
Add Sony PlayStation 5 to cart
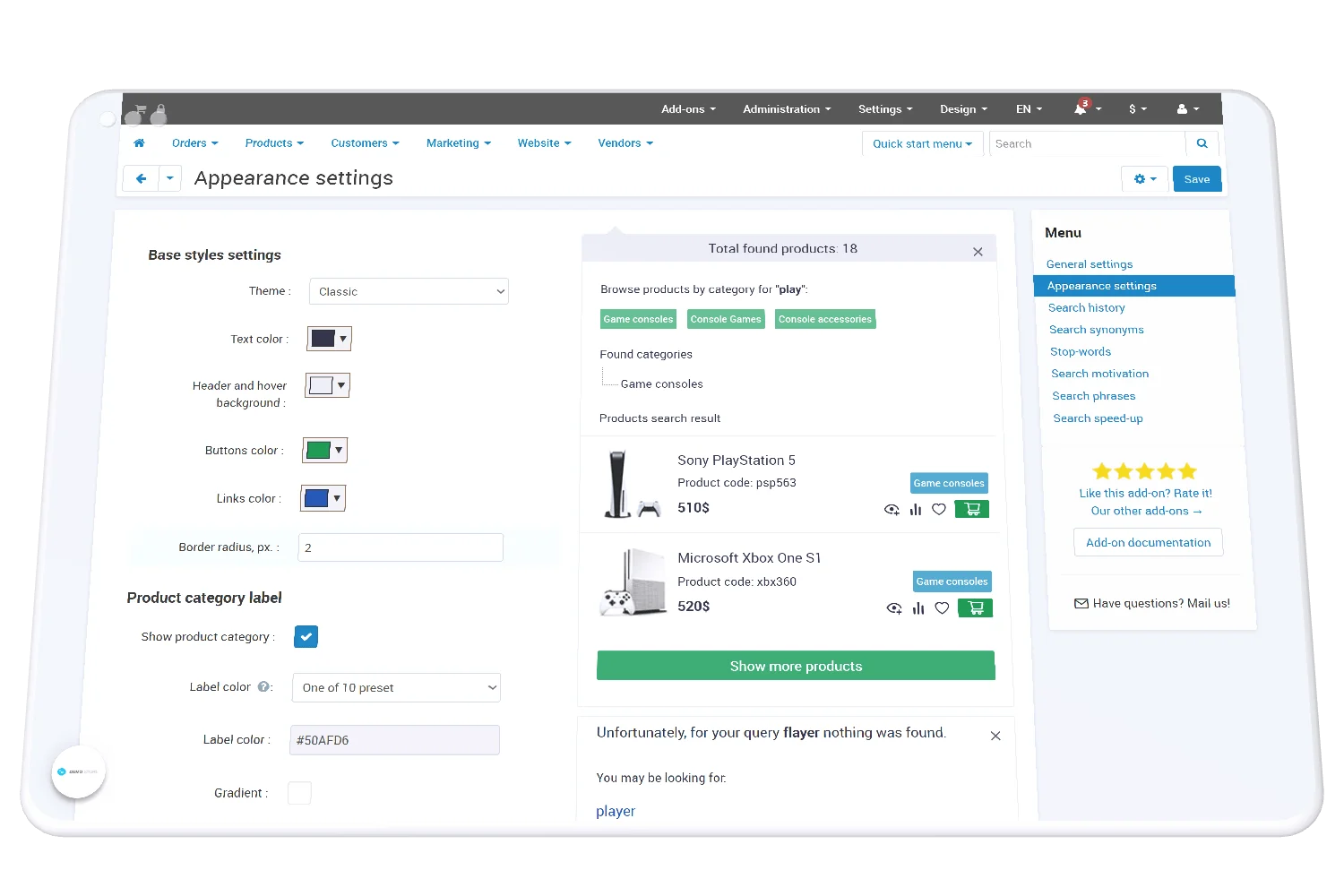tap(972, 509)
